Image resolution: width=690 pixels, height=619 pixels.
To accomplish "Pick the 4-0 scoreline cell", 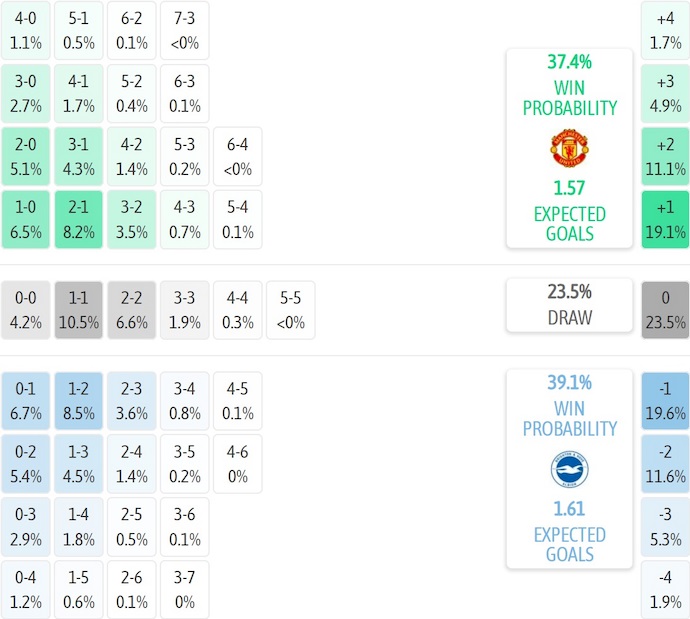I will pyautogui.click(x=26, y=30).
